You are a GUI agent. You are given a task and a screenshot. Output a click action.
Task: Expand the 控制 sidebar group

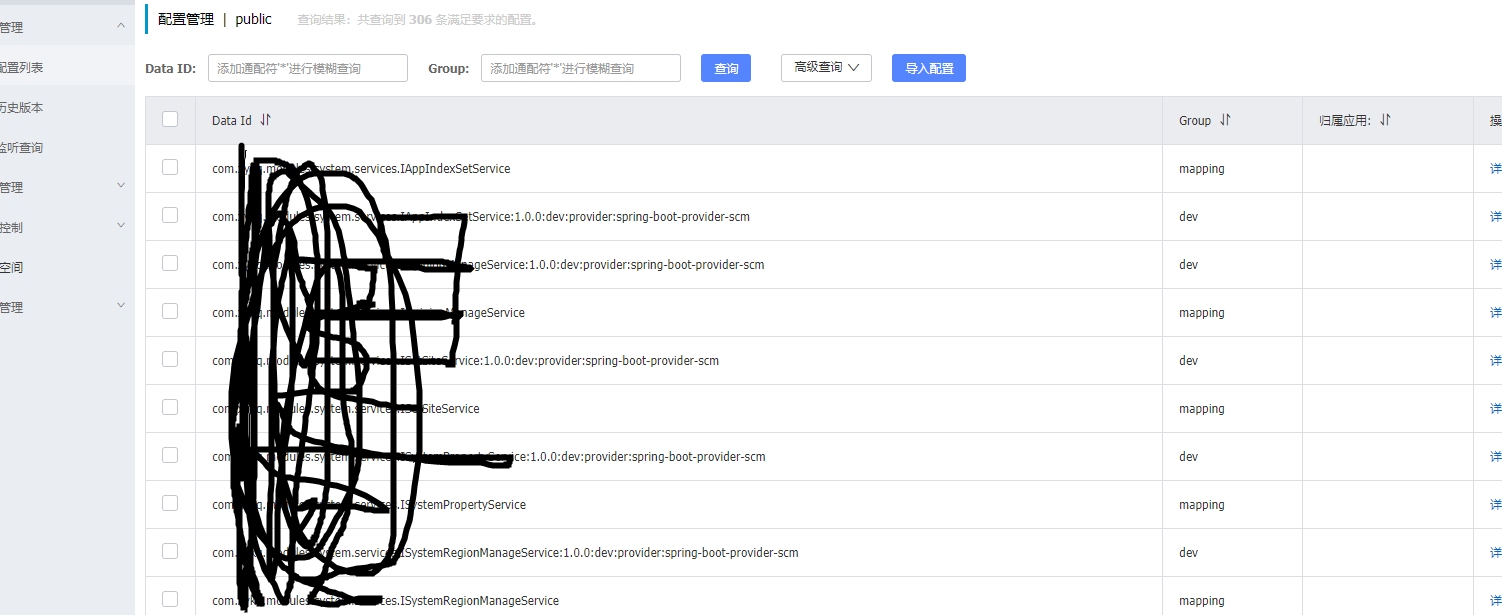pos(121,227)
